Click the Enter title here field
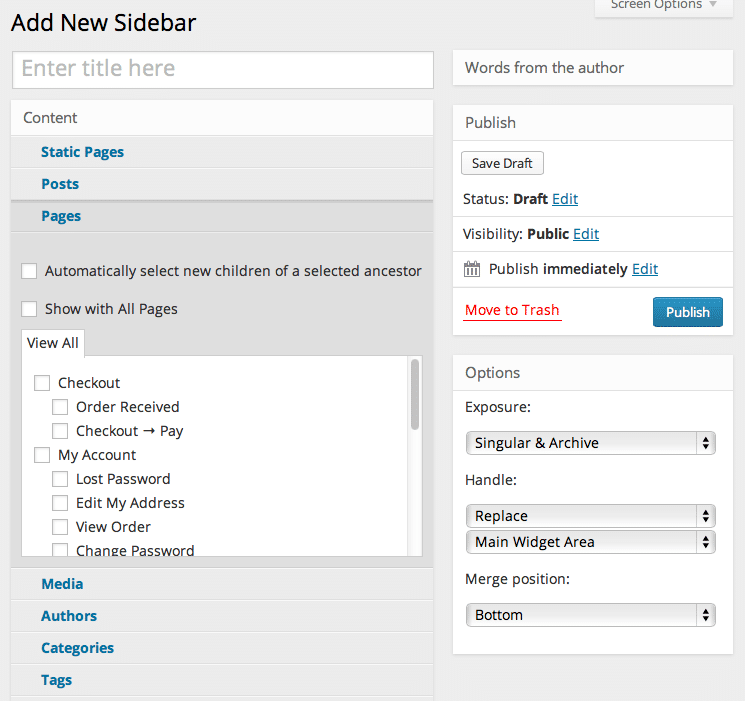 223,70
